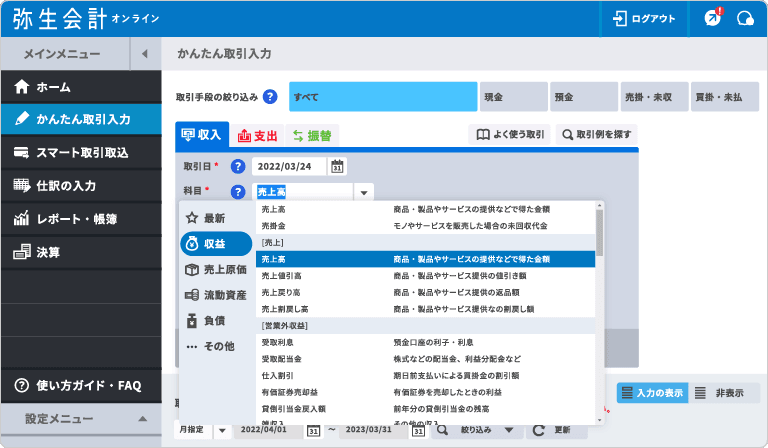Click help icon next to 取引日
Screen dimensions: 768x448
pyautogui.click(x=238, y=166)
